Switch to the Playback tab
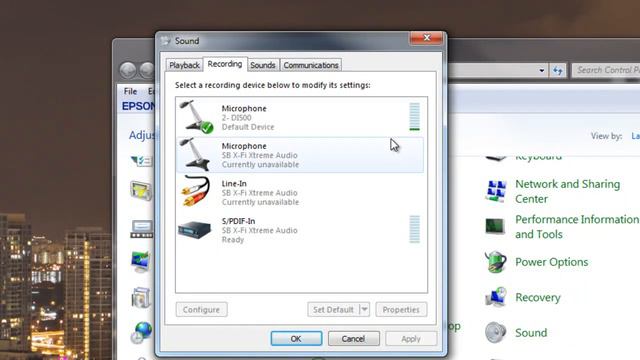The width and height of the screenshot is (640, 360). point(184,65)
